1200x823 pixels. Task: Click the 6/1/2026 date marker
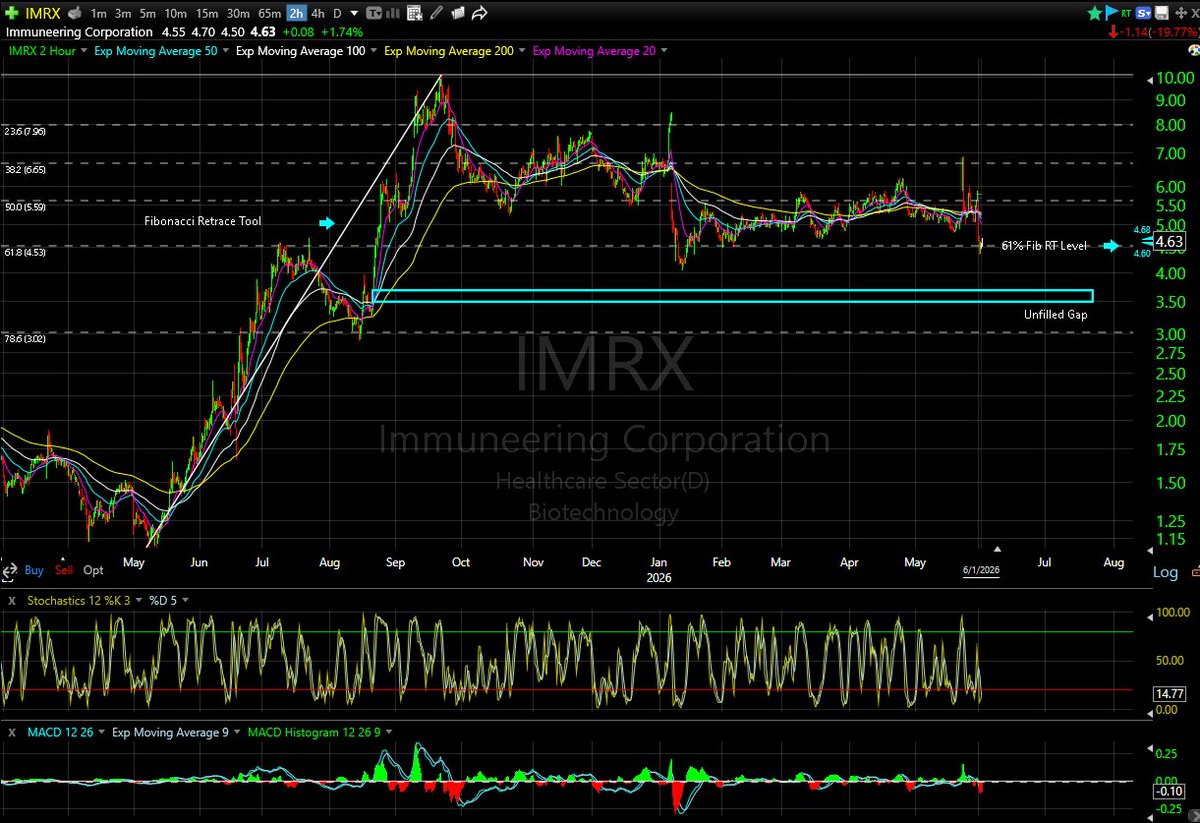pyautogui.click(x=981, y=570)
